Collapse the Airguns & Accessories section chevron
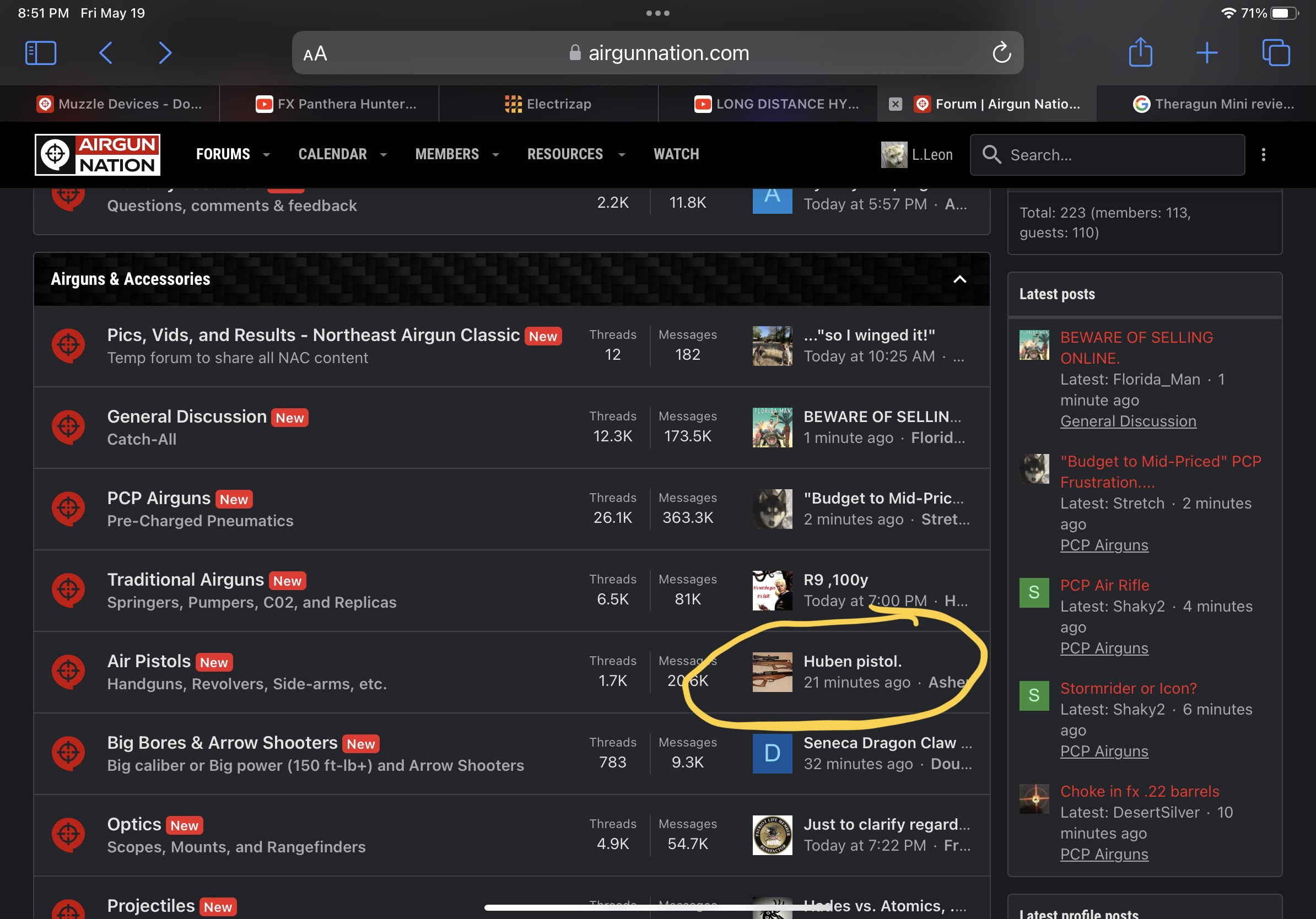 (959, 279)
